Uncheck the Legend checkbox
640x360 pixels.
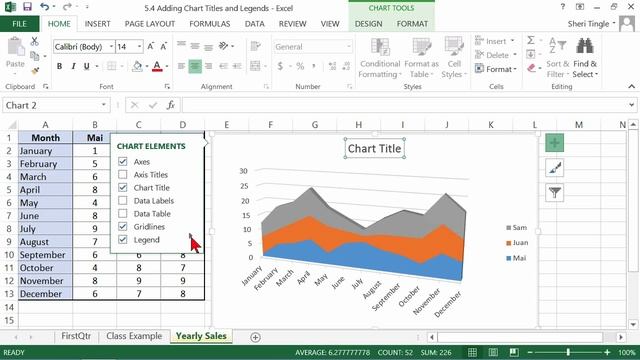[122, 240]
